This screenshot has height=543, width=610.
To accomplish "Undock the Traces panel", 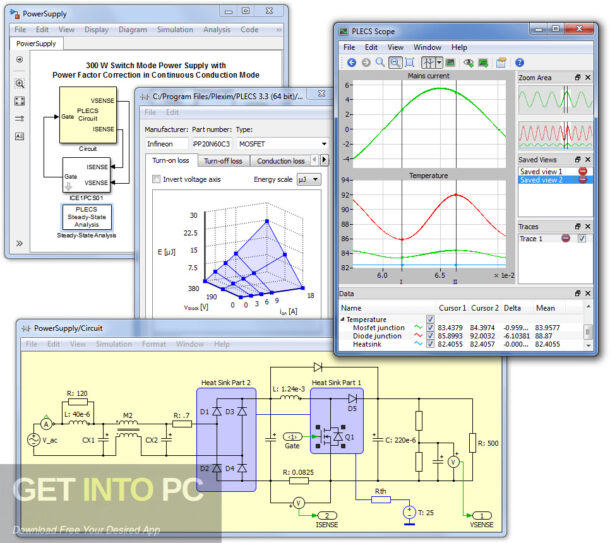I will [x=578, y=226].
